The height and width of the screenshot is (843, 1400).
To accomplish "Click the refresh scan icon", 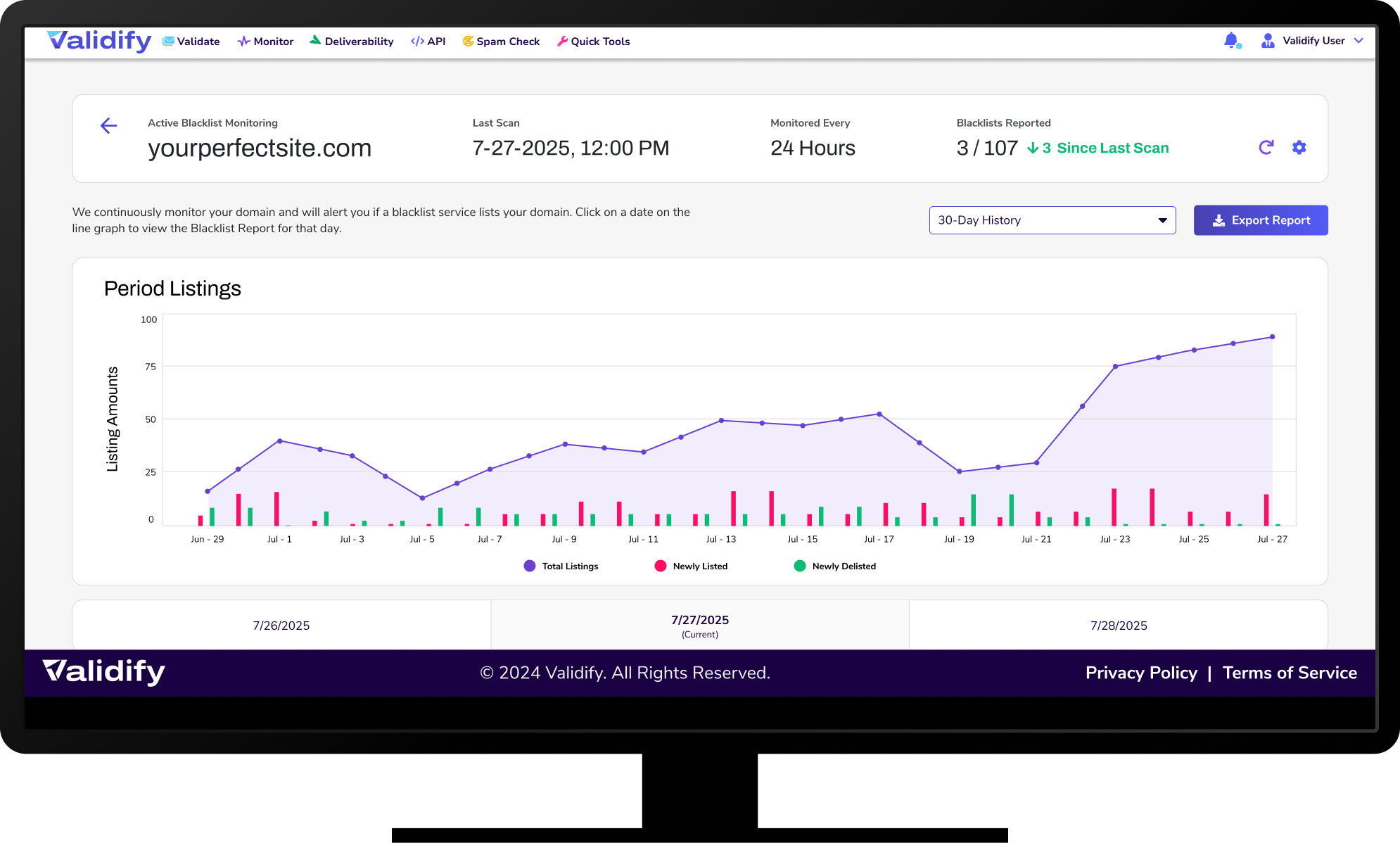I will [x=1266, y=148].
